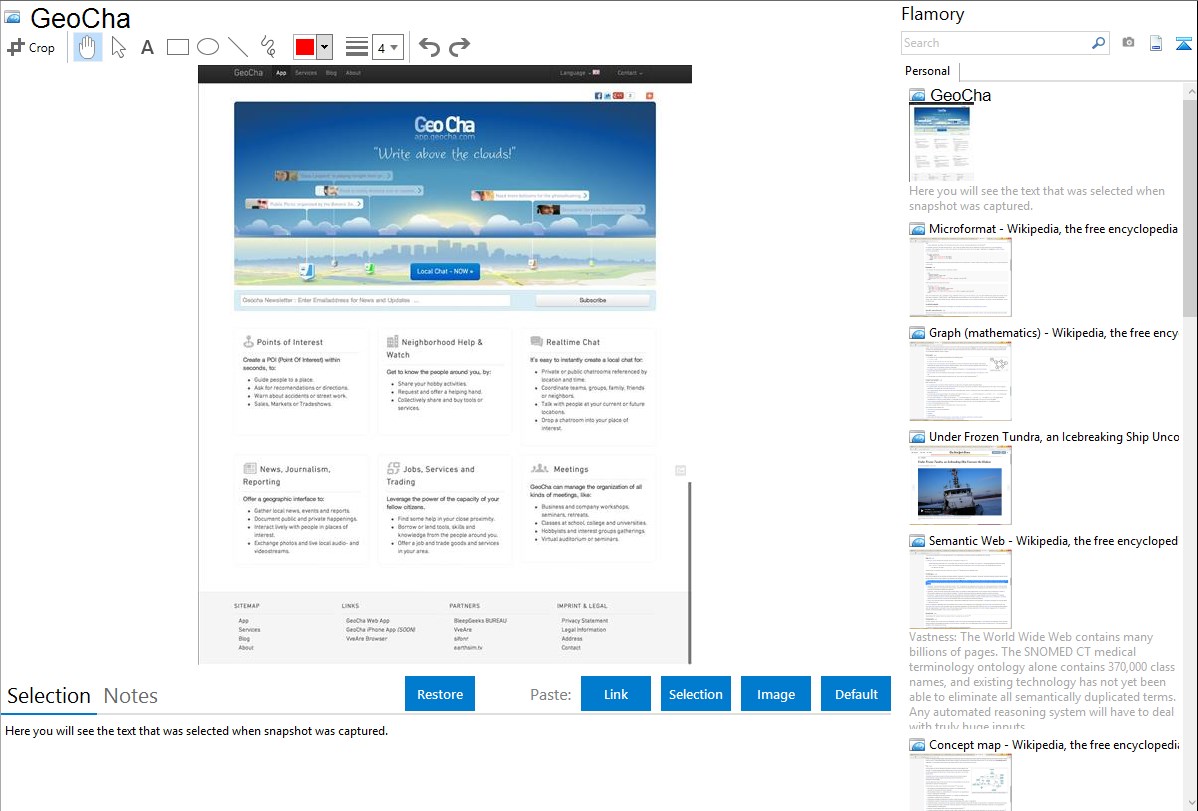Click the Paste Default button
This screenshot has height=811, width=1198.
click(x=856, y=694)
